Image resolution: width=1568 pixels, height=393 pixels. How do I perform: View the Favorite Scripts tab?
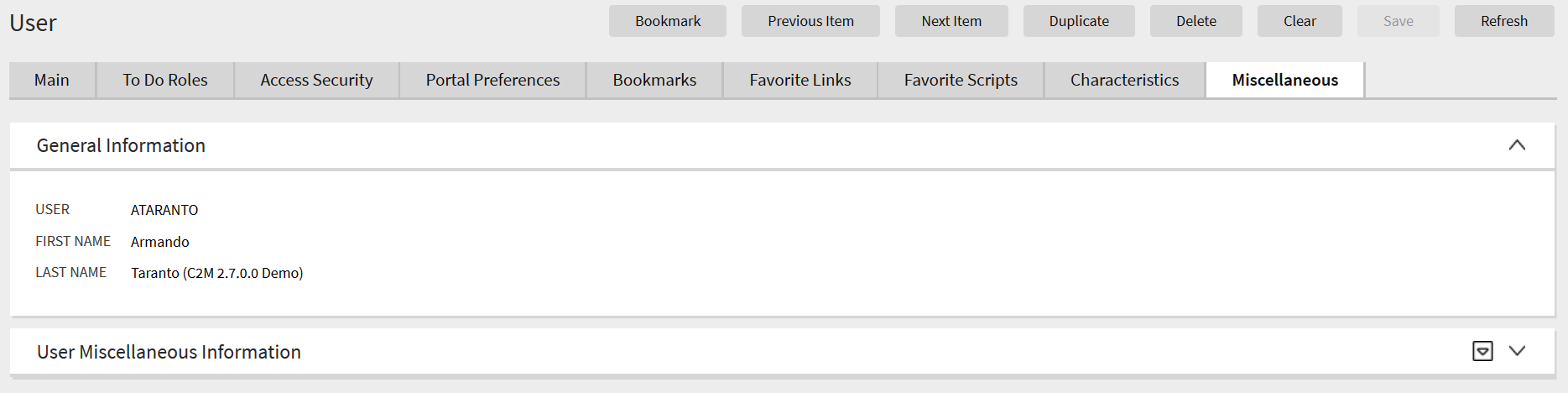click(961, 80)
